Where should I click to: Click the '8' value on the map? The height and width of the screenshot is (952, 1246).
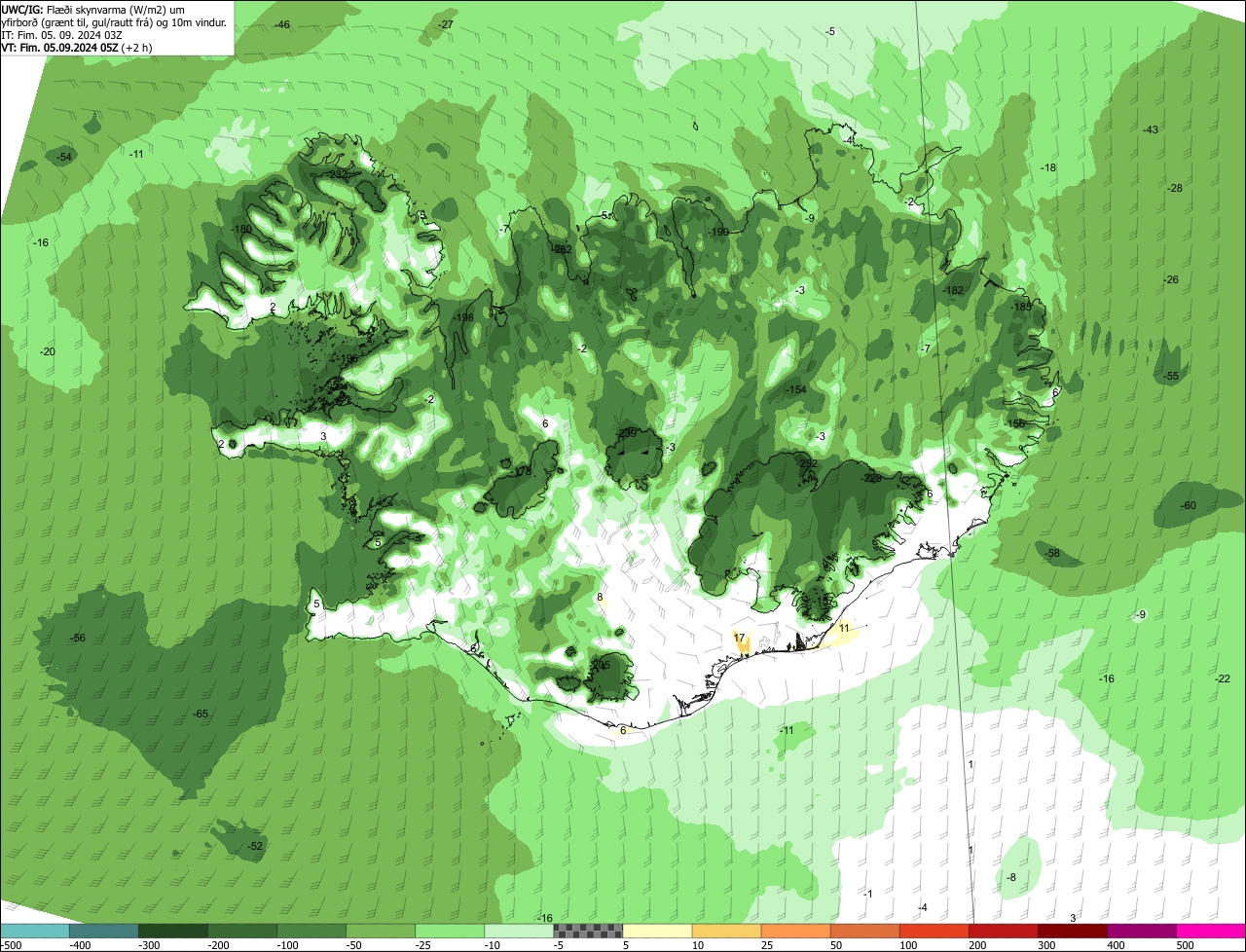tap(600, 597)
